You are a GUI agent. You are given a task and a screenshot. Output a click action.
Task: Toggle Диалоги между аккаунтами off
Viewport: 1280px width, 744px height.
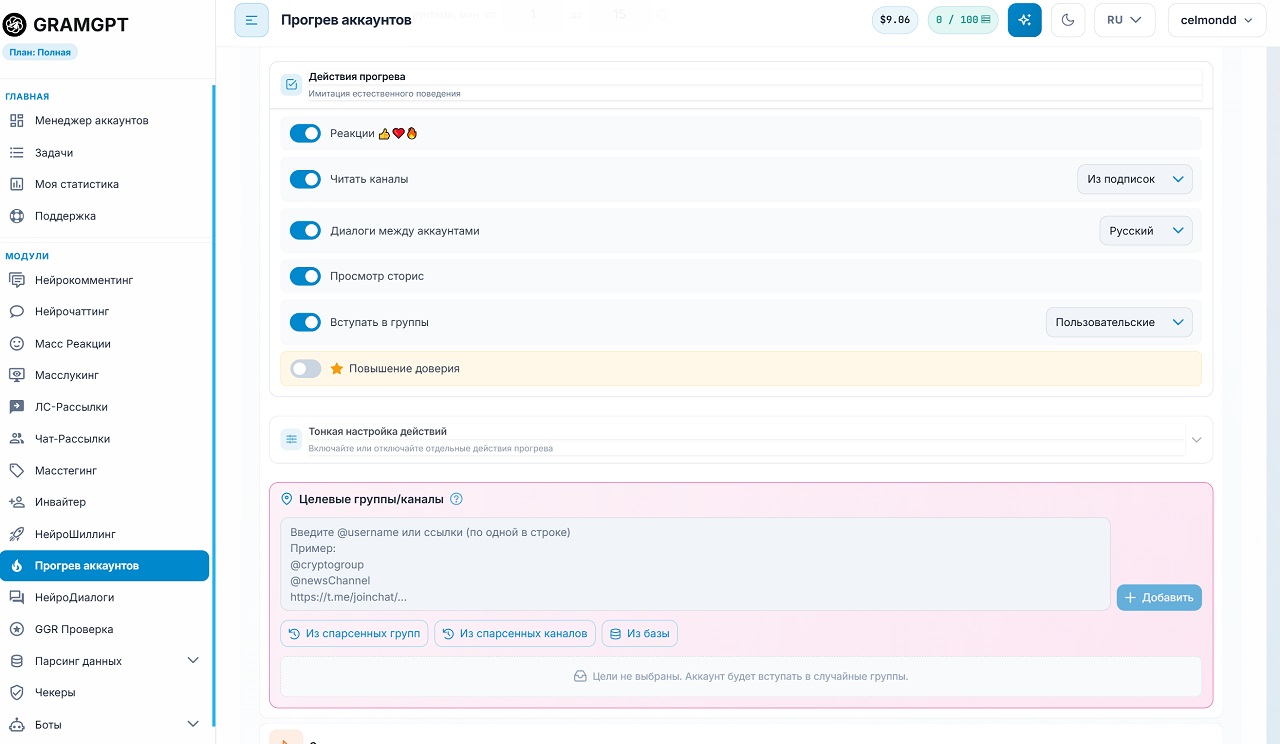(305, 230)
